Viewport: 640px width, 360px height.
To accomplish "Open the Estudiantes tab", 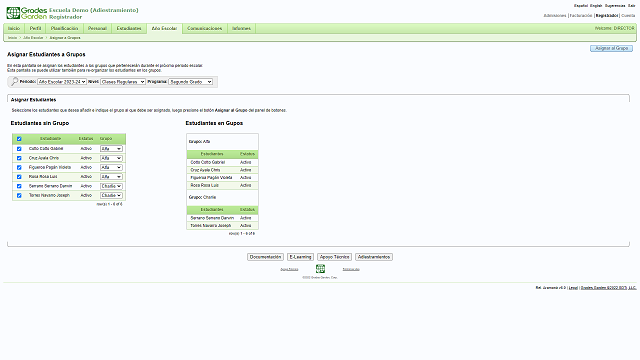I will (129, 29).
